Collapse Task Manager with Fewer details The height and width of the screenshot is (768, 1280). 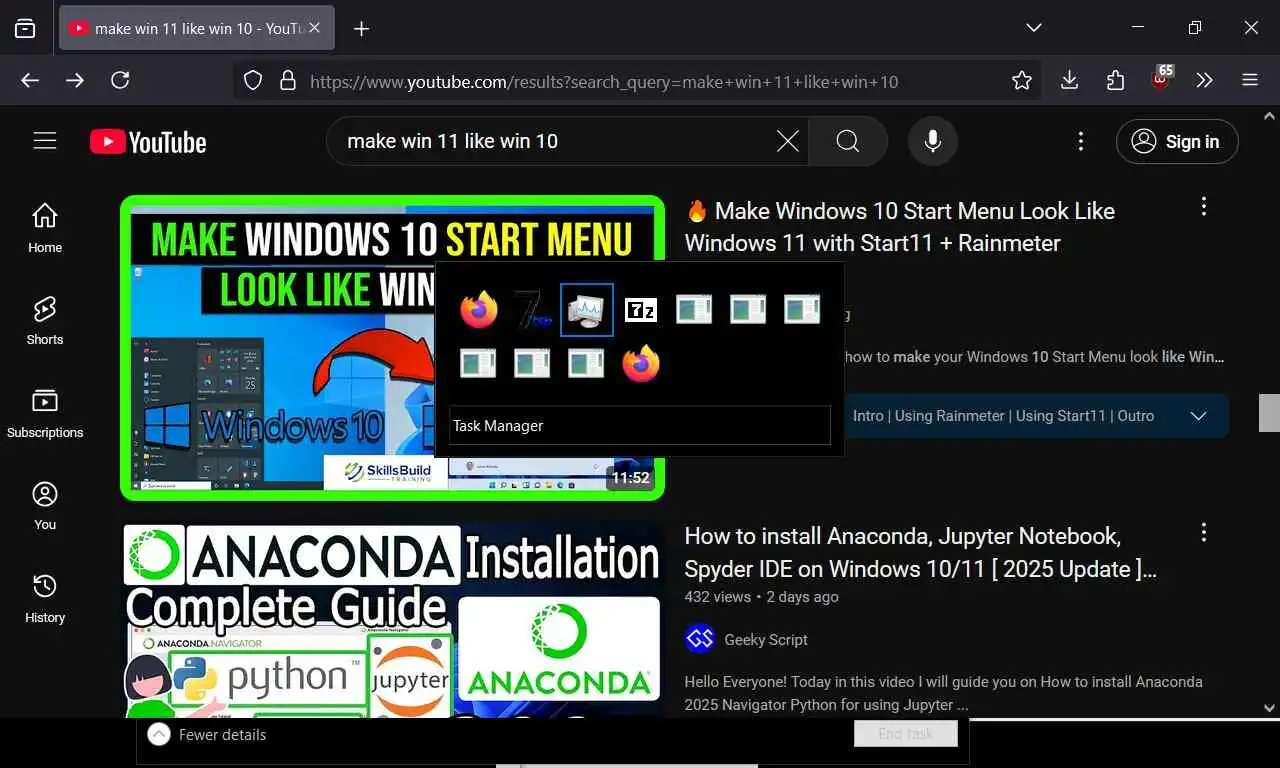207,735
